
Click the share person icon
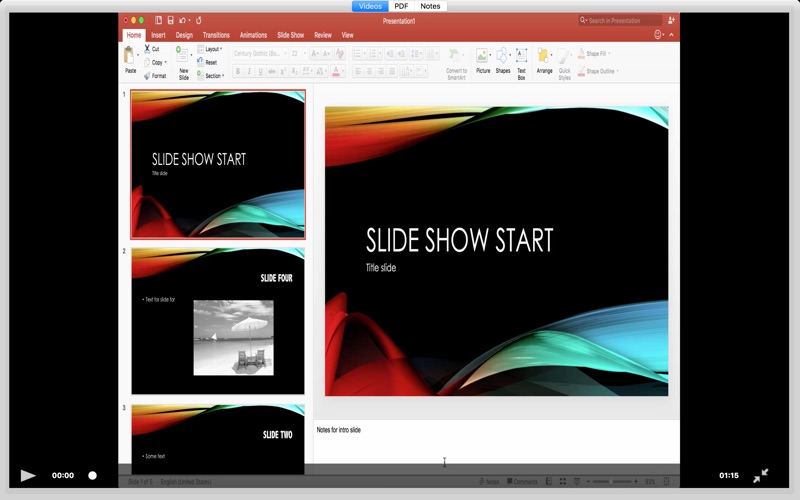point(671,20)
